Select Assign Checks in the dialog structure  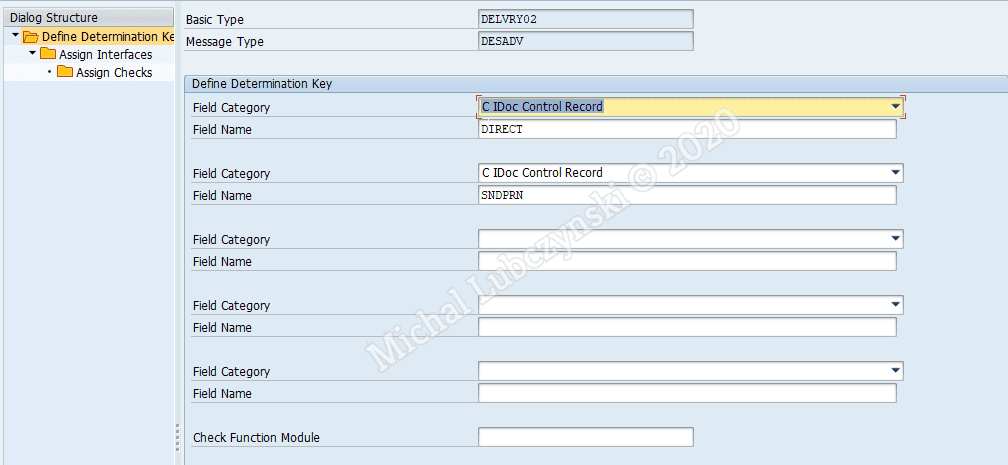pos(114,73)
